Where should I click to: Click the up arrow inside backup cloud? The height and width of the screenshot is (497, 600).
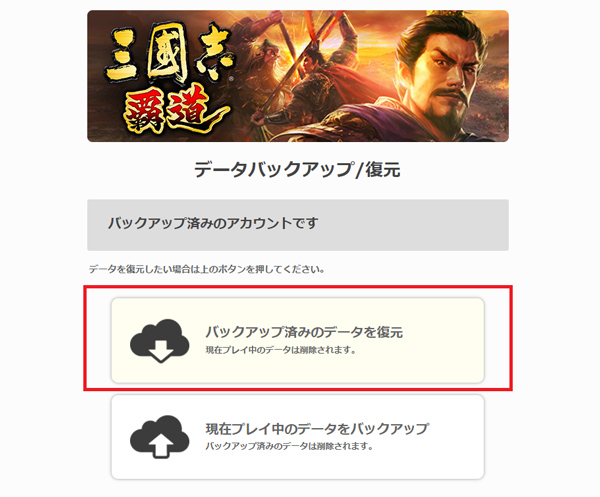[x=161, y=446]
